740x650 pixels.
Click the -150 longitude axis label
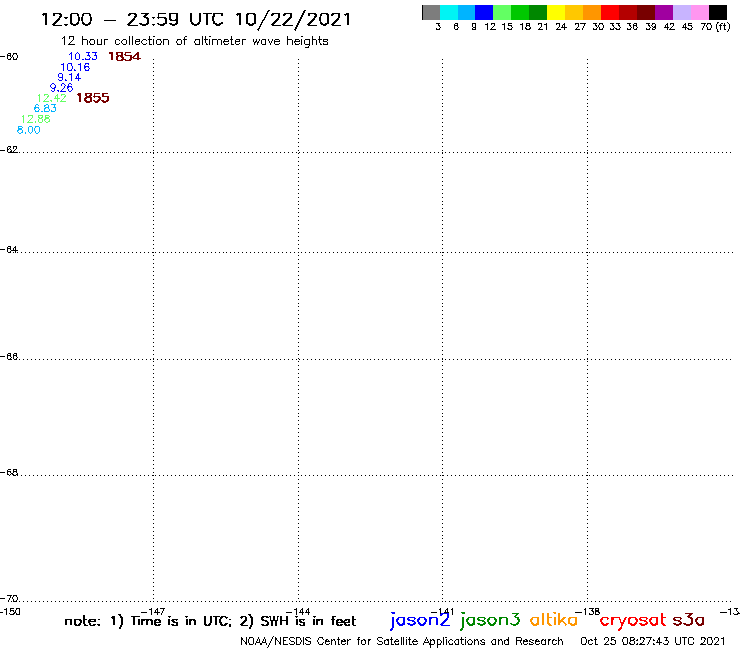click(x=10, y=612)
